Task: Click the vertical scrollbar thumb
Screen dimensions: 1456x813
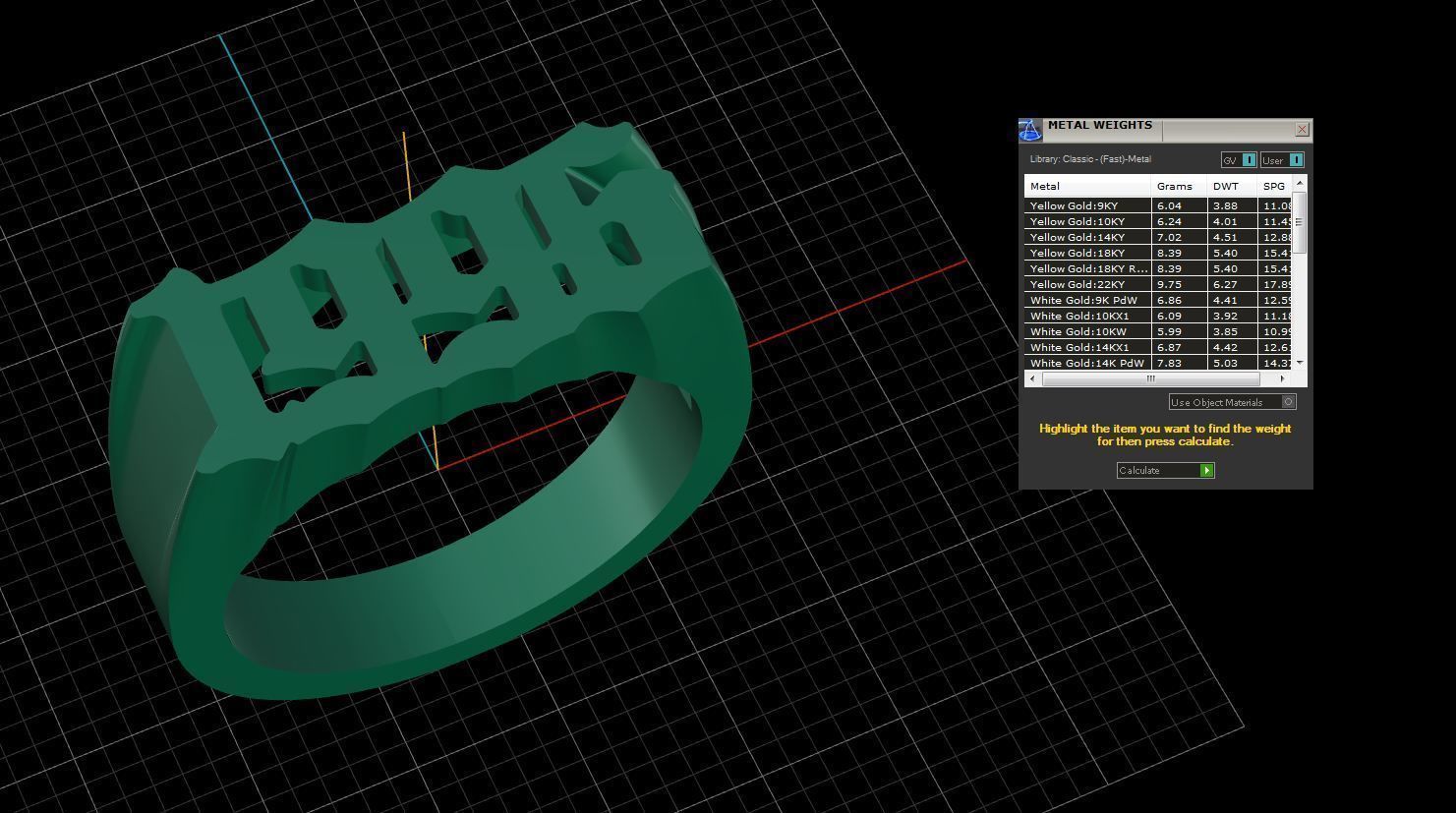Action: pos(1300,222)
